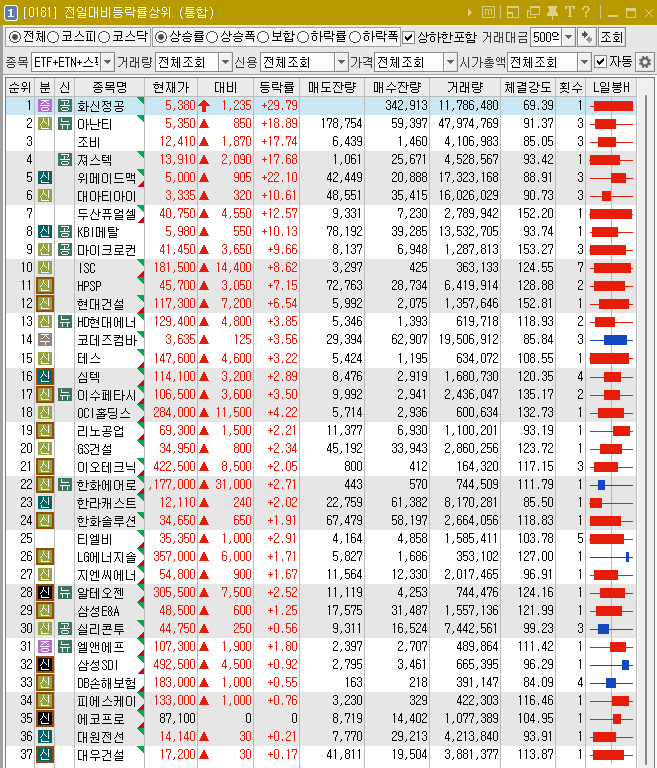The width and height of the screenshot is (657, 768).
Task: Open the 거래량 전체조회 dropdown
Action: tap(225, 62)
